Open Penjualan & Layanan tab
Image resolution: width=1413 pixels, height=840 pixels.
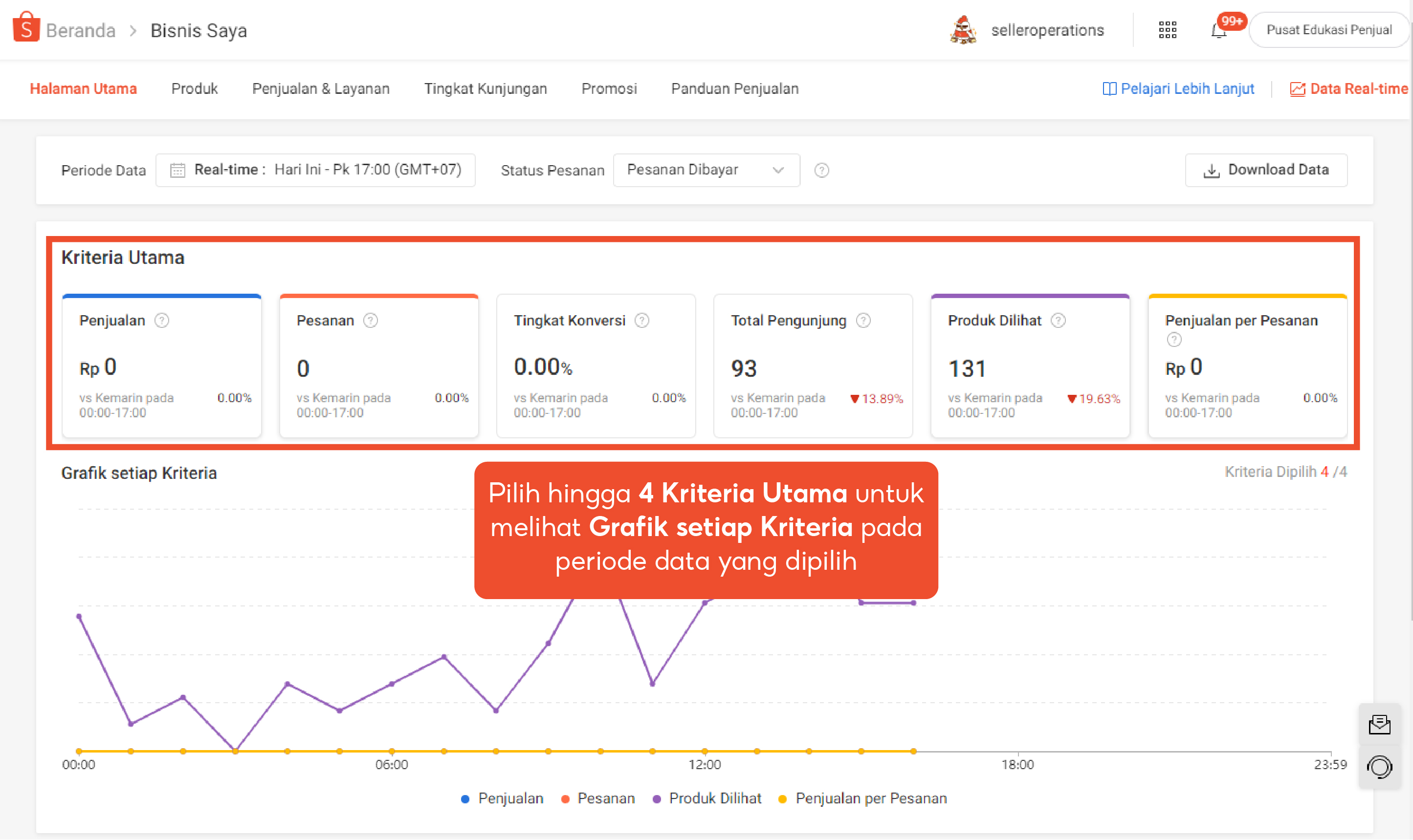tap(321, 89)
